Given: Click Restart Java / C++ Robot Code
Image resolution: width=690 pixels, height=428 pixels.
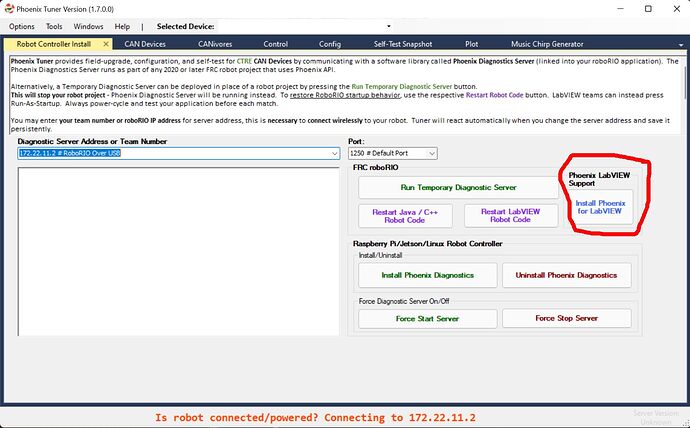Looking at the screenshot, I should 405,216.
